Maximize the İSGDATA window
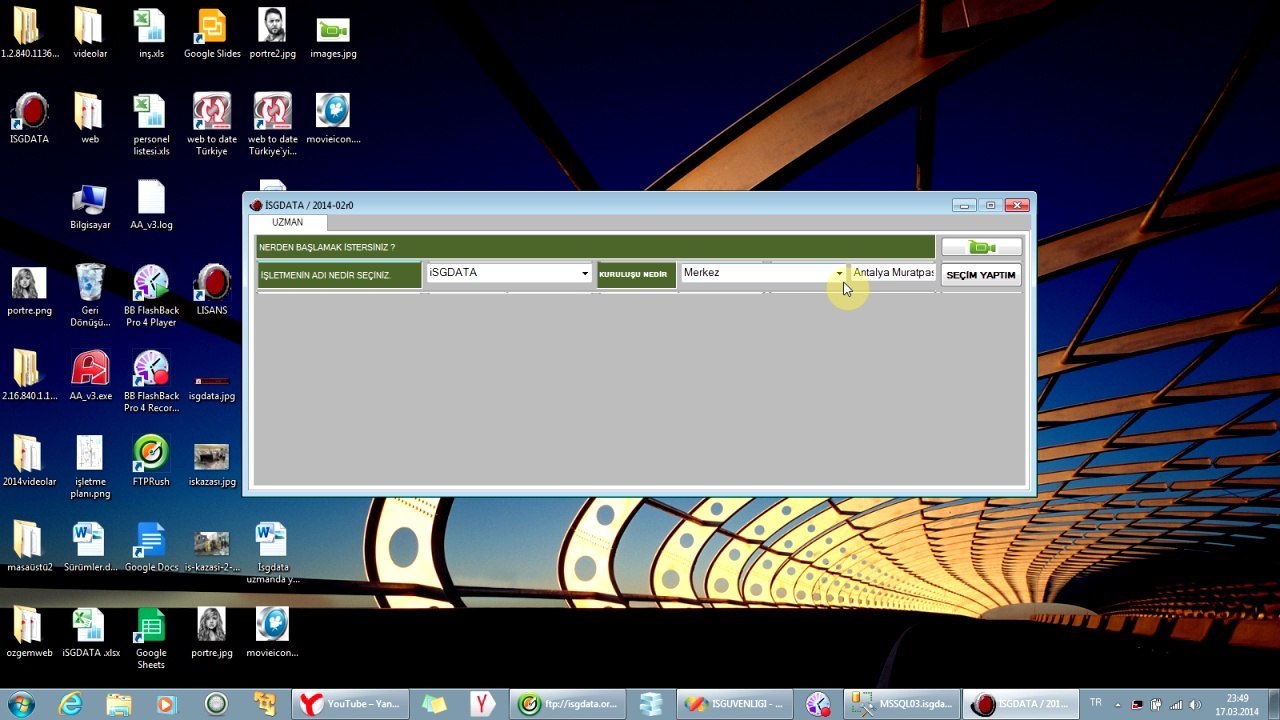 [990, 205]
